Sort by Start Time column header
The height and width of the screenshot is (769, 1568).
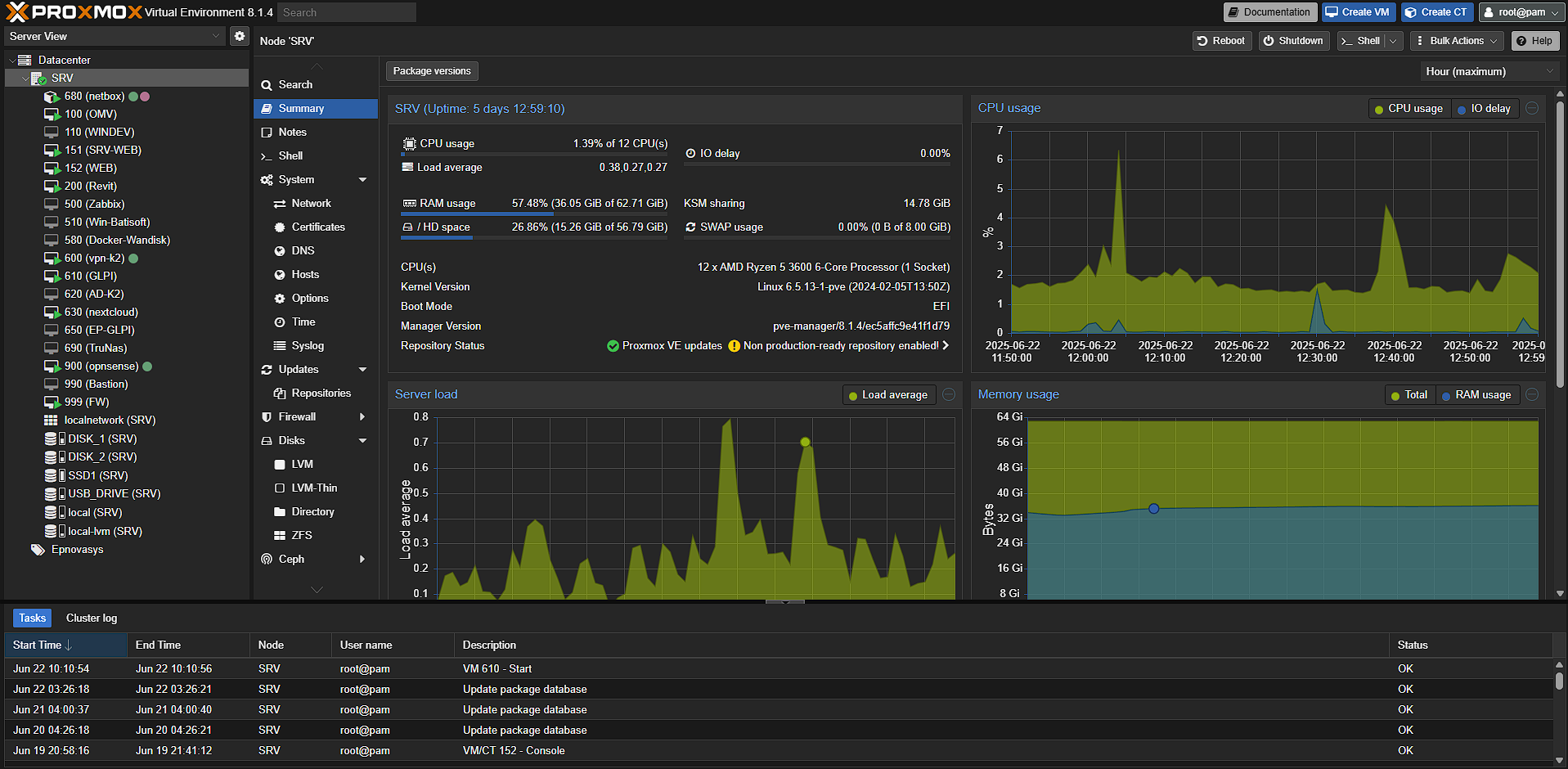point(65,645)
